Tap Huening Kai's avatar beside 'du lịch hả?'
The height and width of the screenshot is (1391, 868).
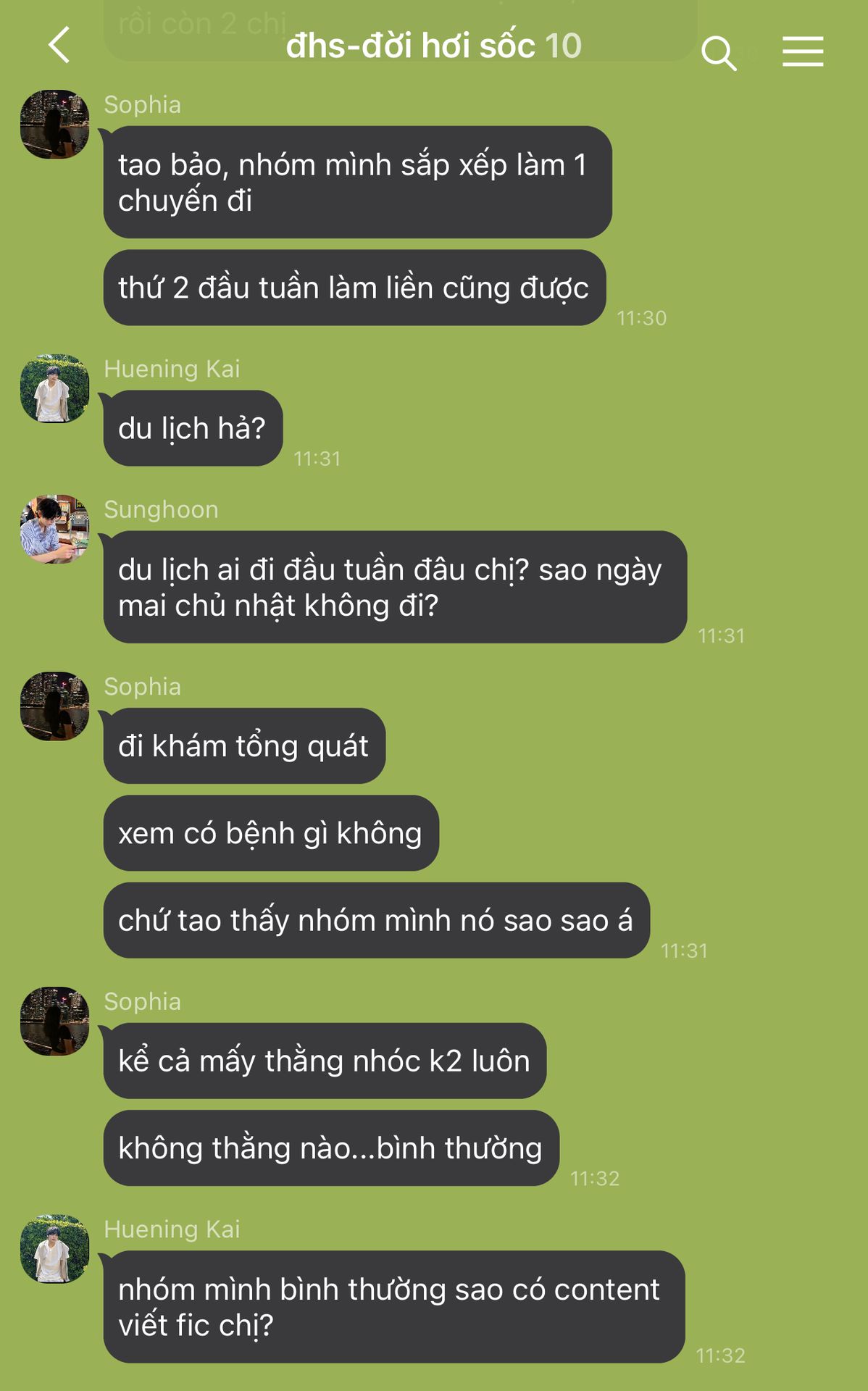54,388
